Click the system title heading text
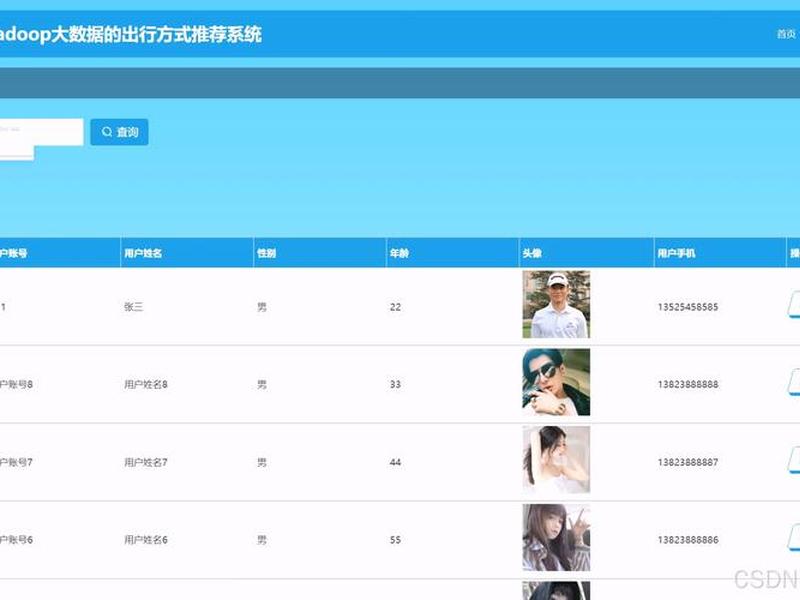800x600 pixels. pos(131,35)
